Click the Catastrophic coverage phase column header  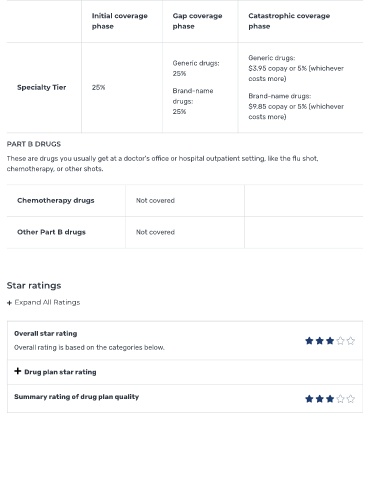tap(289, 21)
